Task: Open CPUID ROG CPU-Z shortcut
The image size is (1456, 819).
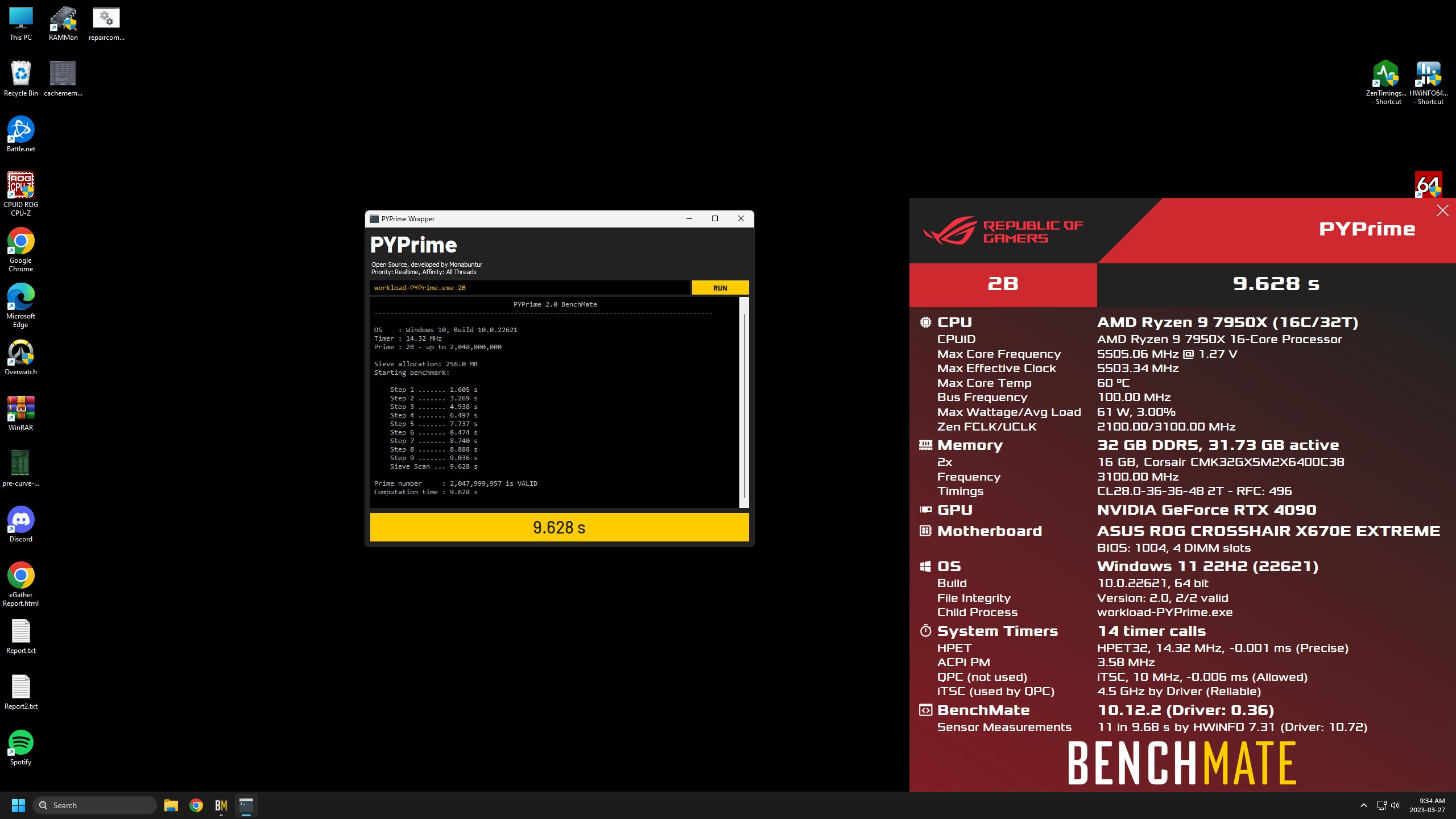Action: coord(20,194)
